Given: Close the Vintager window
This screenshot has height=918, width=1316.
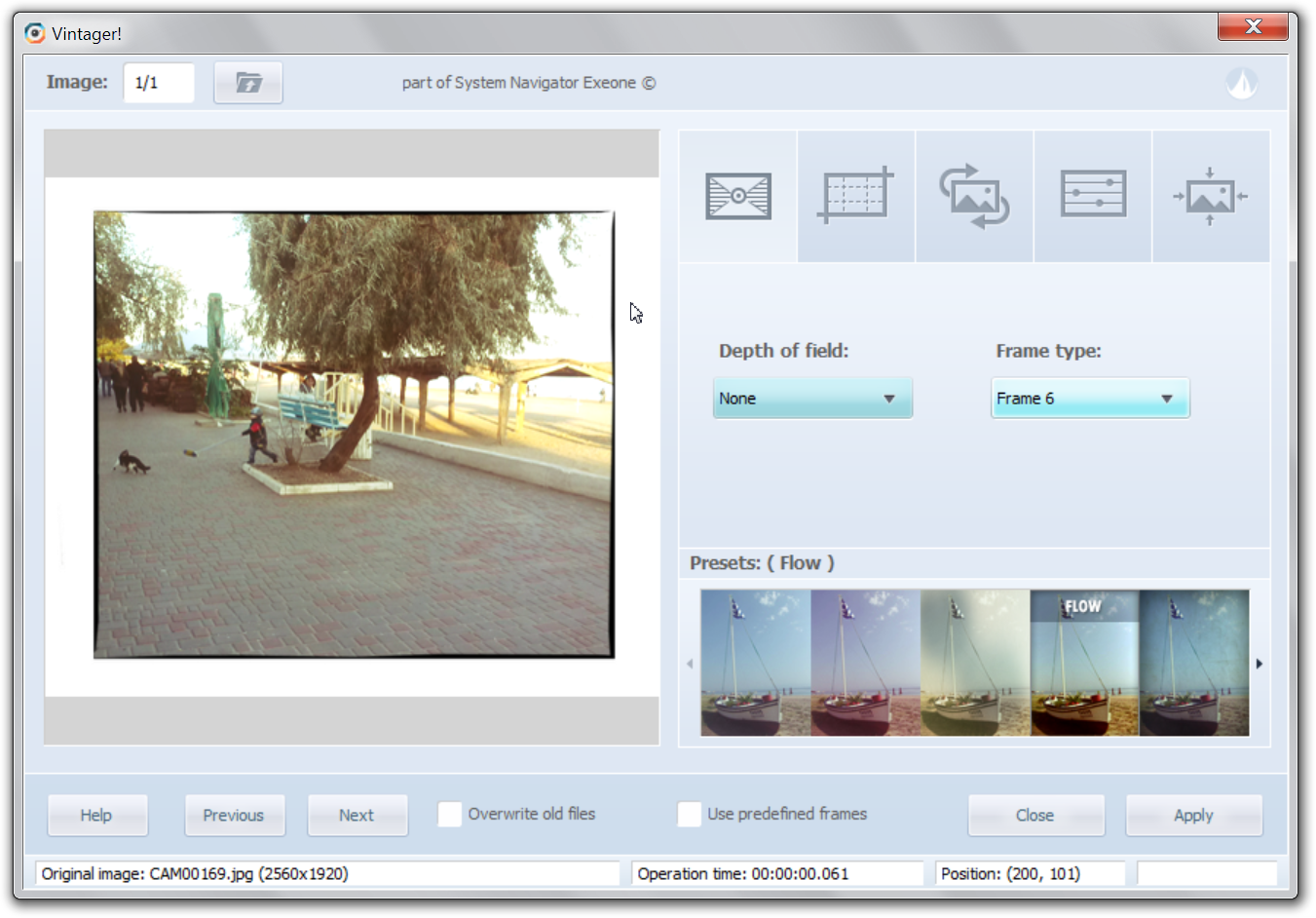Looking at the screenshot, I should pos(1253,26).
